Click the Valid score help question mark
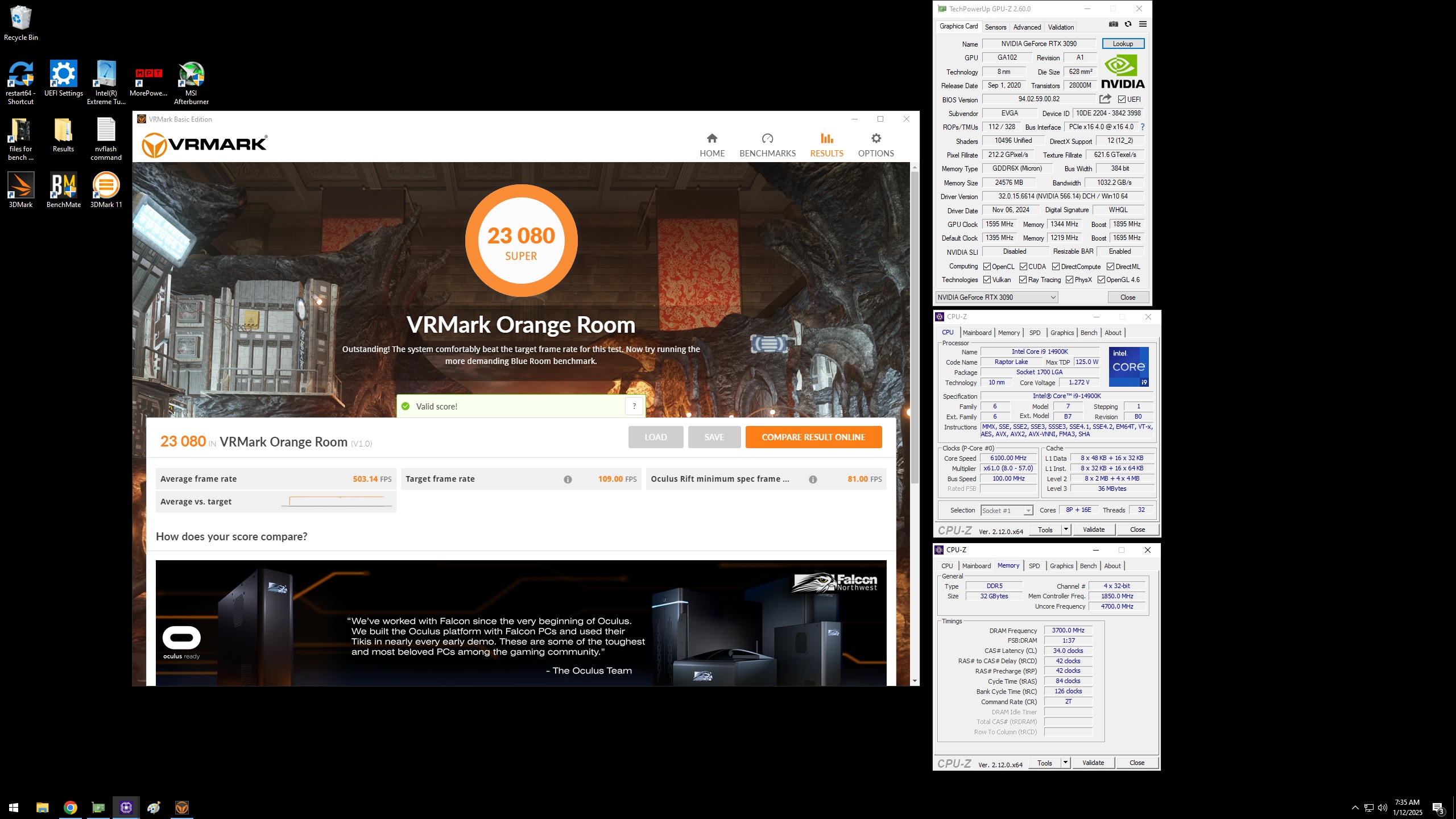 pos(634,406)
